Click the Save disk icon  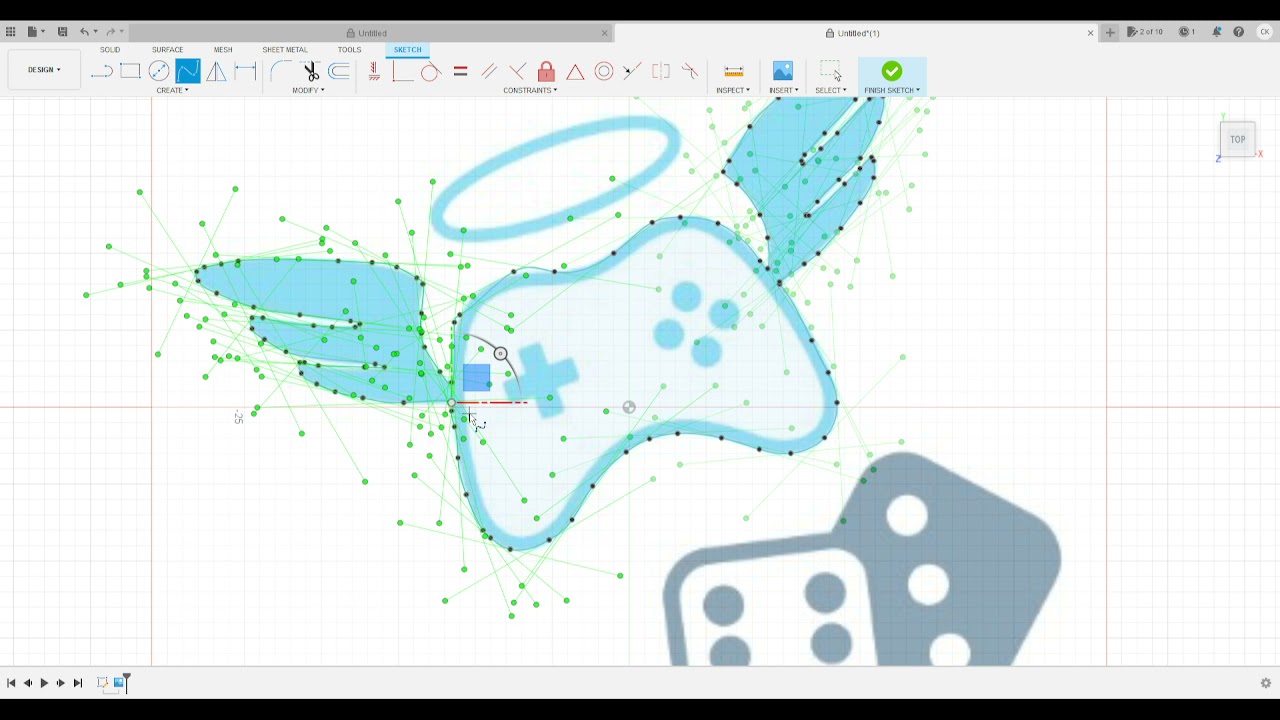pyautogui.click(x=62, y=32)
